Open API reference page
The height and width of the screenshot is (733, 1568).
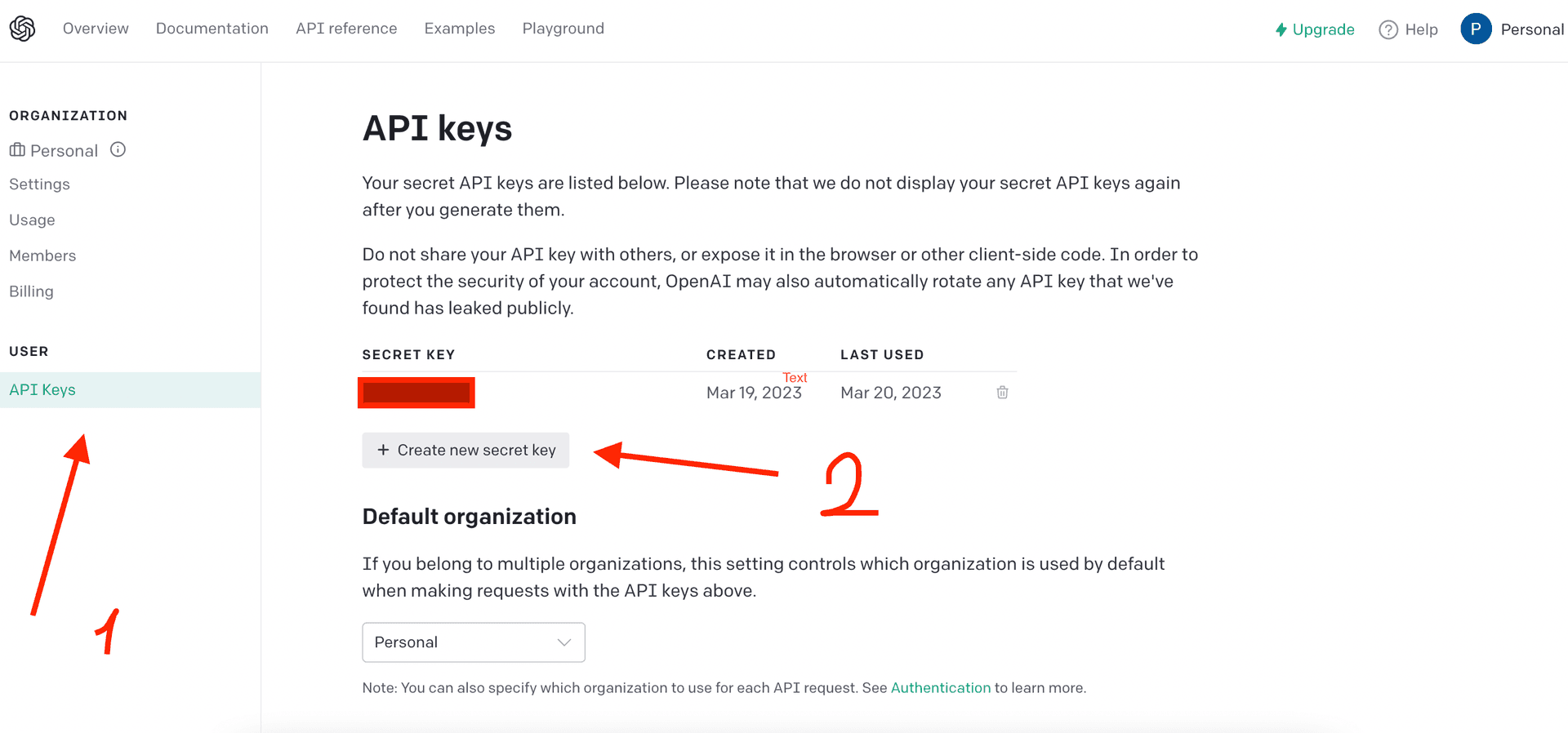point(346,29)
